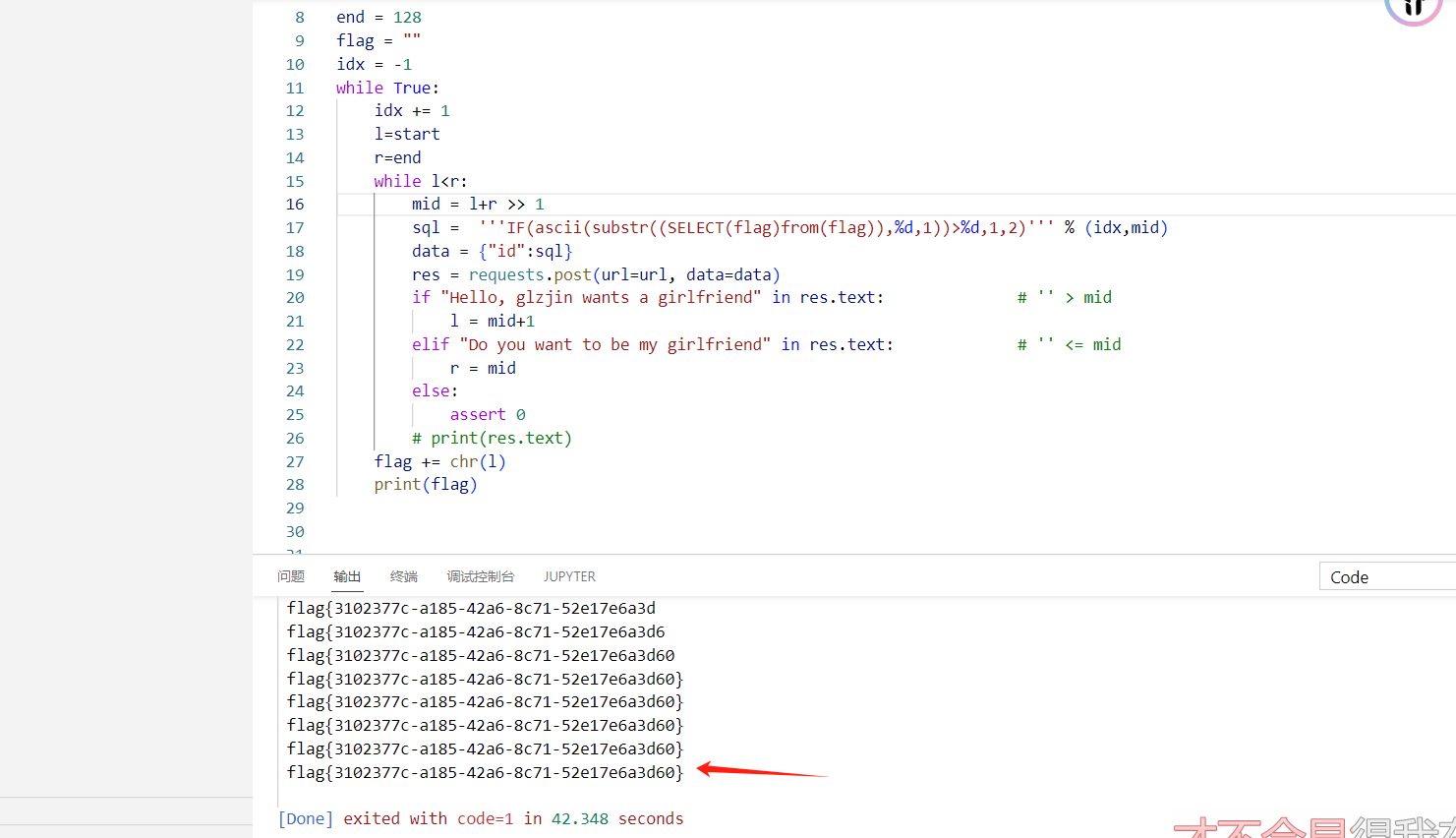Click the print(flag) statement on line 28

[426, 485]
